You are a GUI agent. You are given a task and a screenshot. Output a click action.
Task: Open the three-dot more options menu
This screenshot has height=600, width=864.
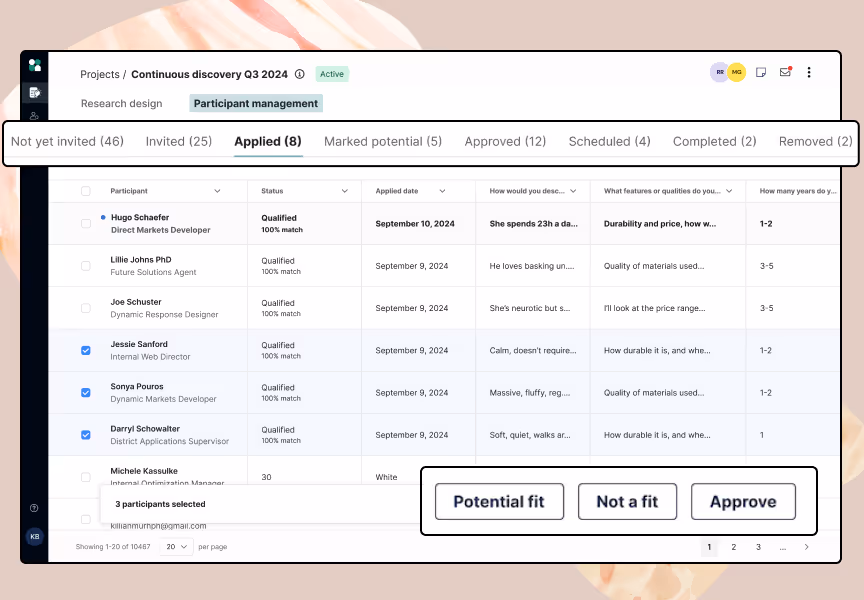tap(809, 72)
